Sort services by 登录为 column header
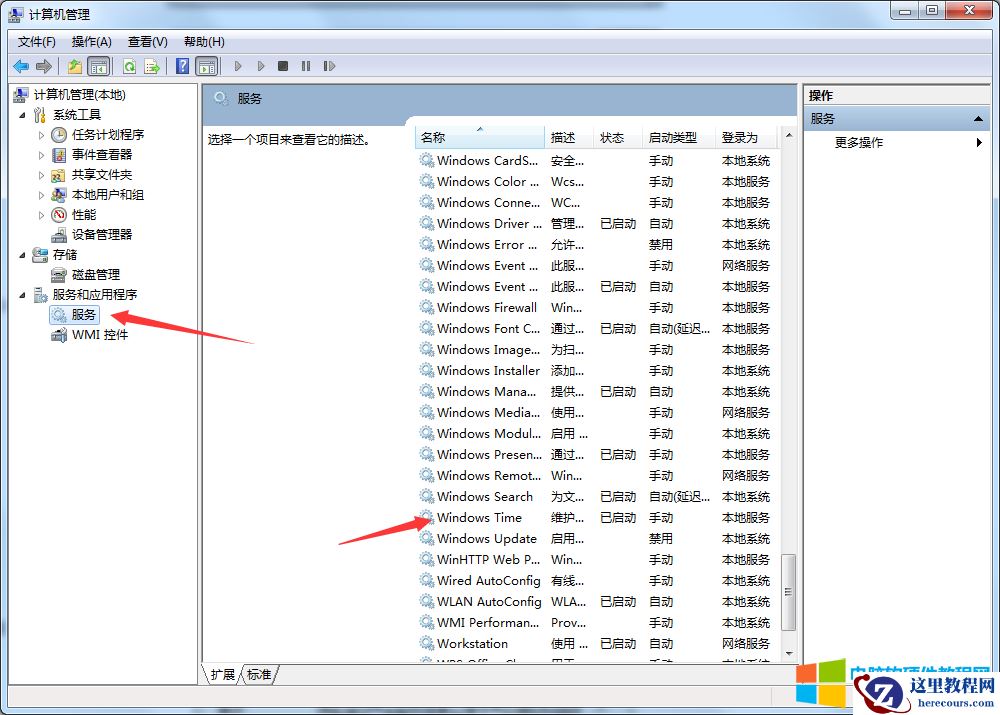The image size is (1000, 715). point(747,137)
